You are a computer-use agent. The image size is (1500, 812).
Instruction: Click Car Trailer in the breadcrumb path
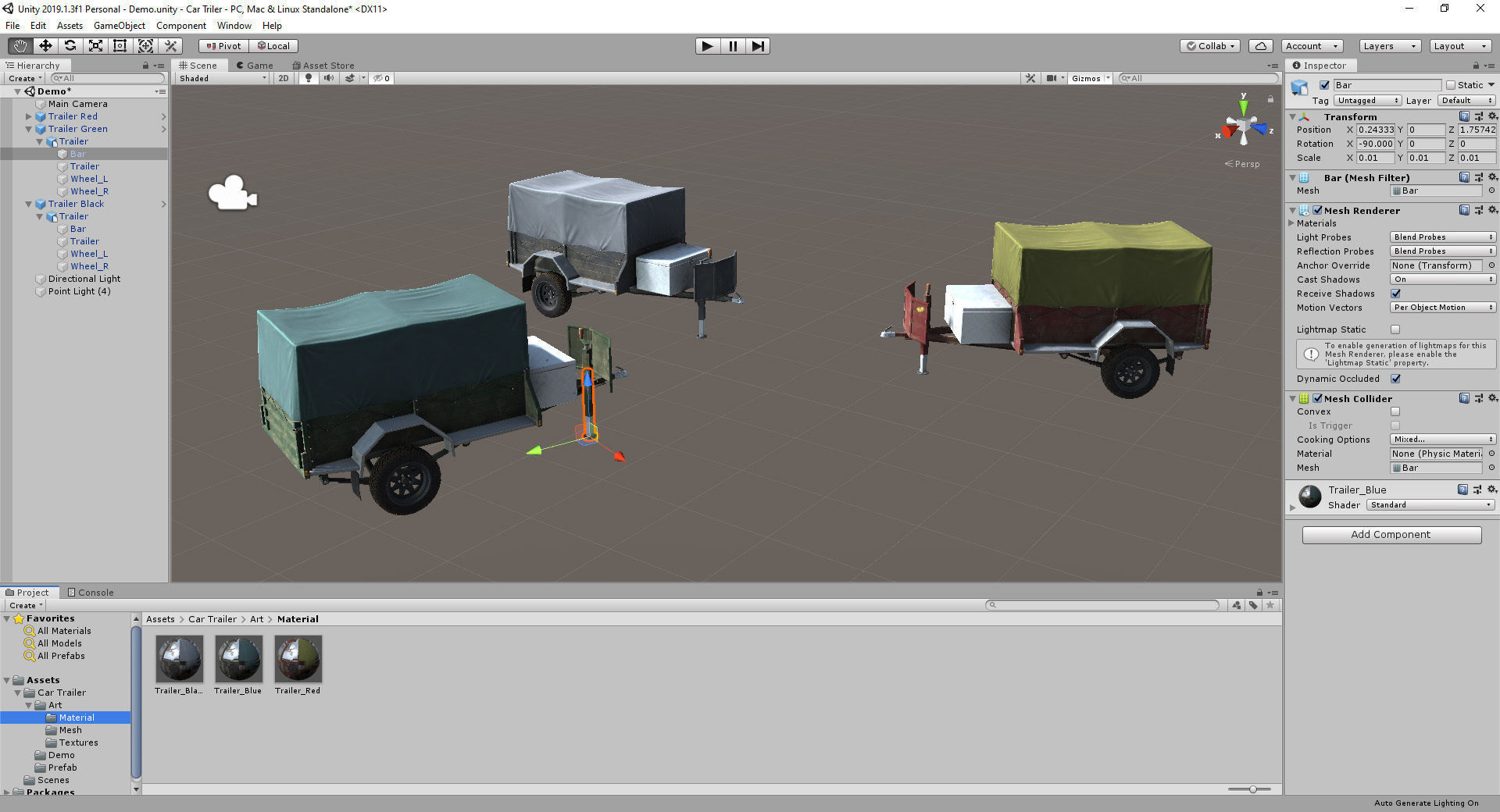[212, 619]
